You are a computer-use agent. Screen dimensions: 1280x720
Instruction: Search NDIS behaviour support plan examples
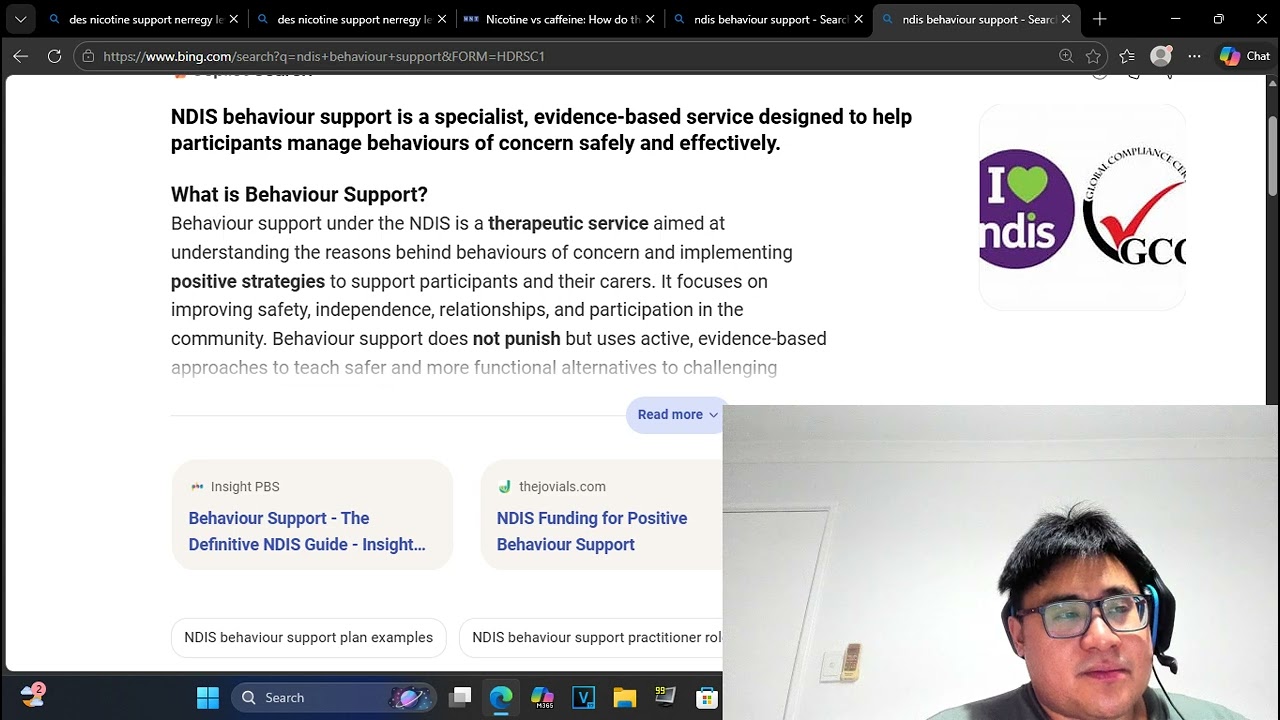pyautogui.click(x=309, y=638)
